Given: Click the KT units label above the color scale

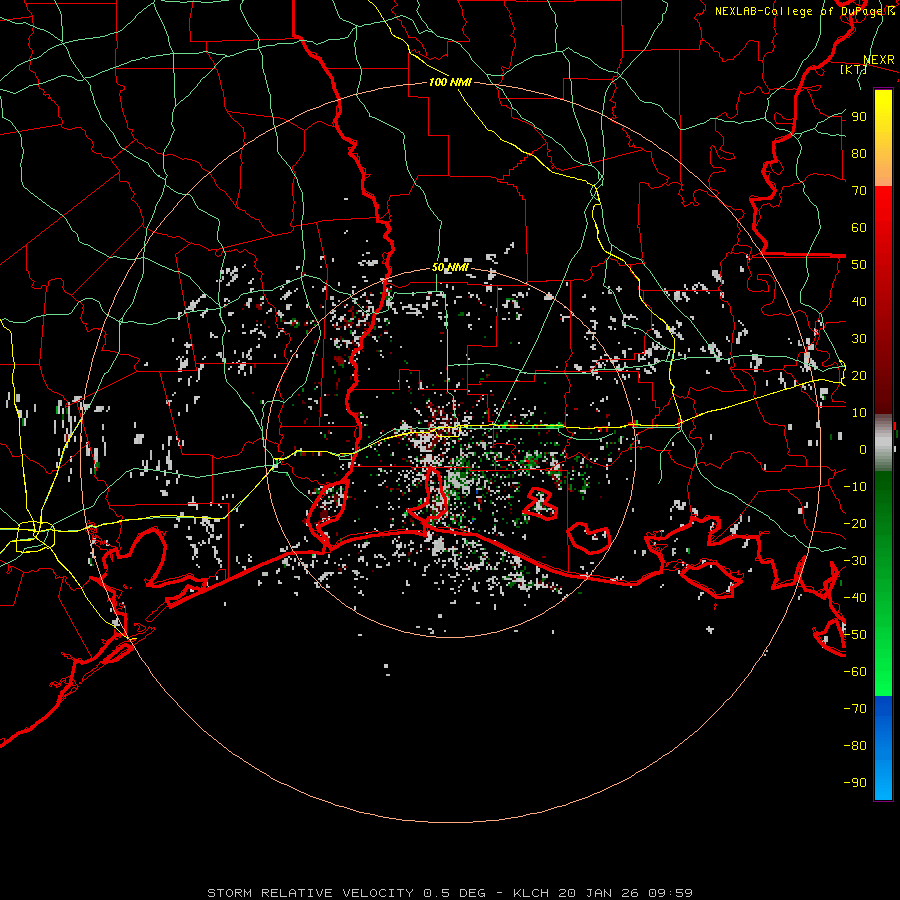Looking at the screenshot, I should [x=854, y=69].
